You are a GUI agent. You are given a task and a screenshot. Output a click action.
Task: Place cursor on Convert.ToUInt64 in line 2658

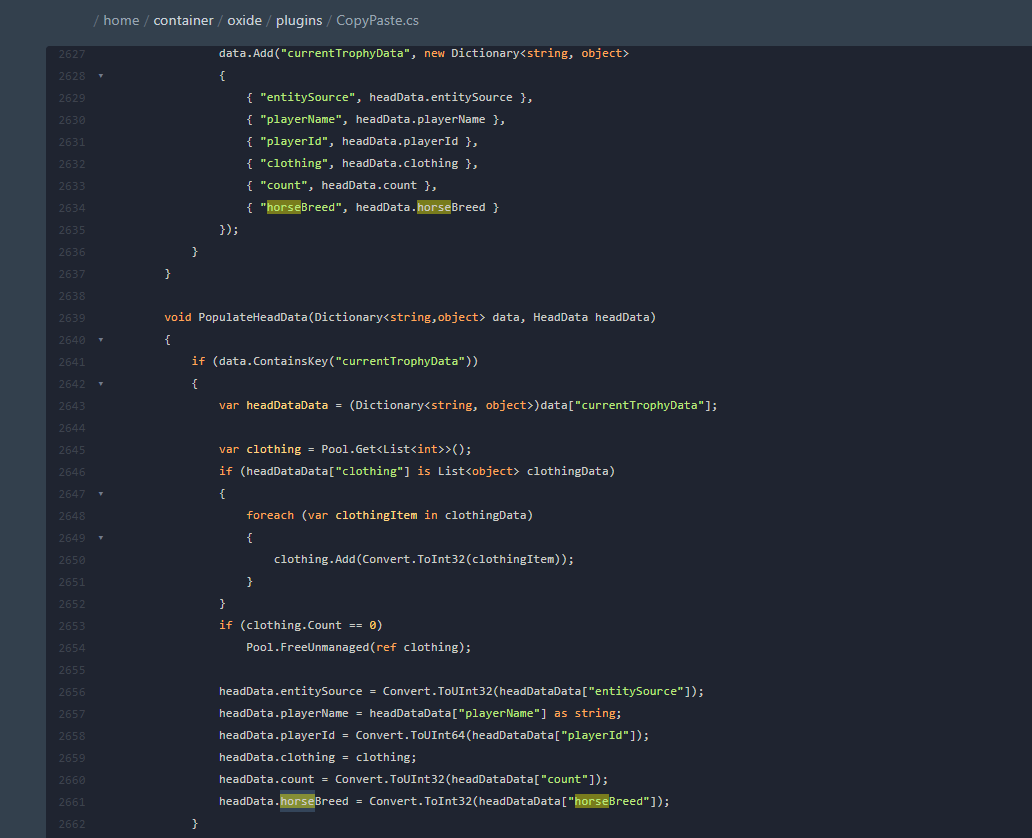[410, 735]
